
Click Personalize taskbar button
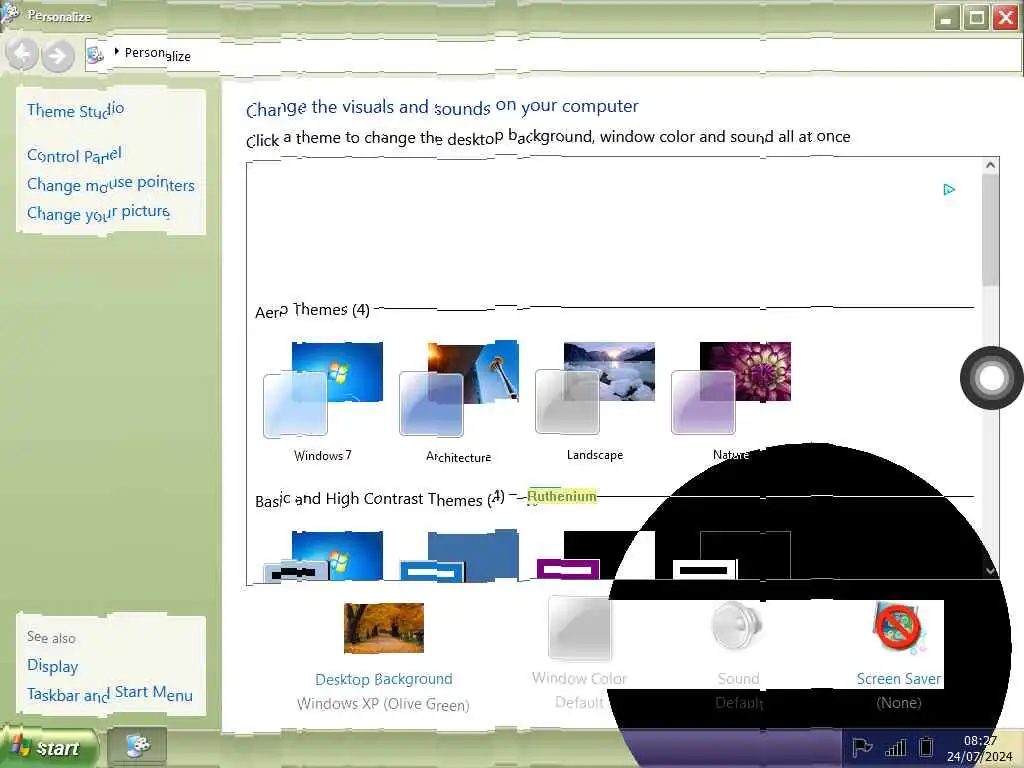[137, 746]
